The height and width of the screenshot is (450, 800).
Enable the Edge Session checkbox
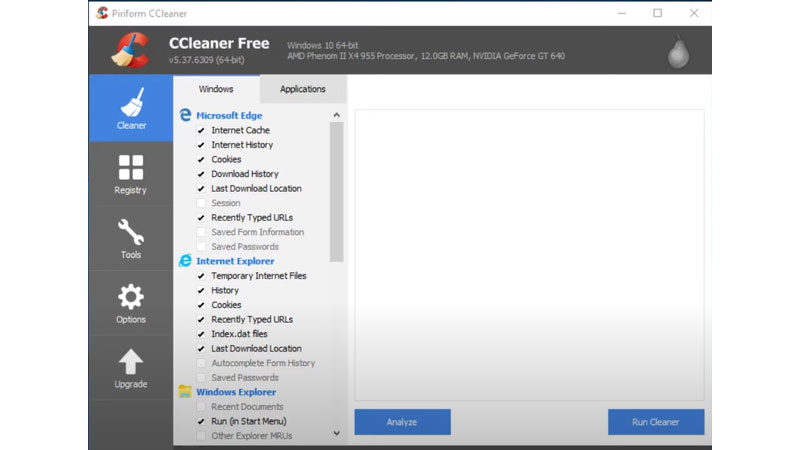pyautogui.click(x=201, y=203)
